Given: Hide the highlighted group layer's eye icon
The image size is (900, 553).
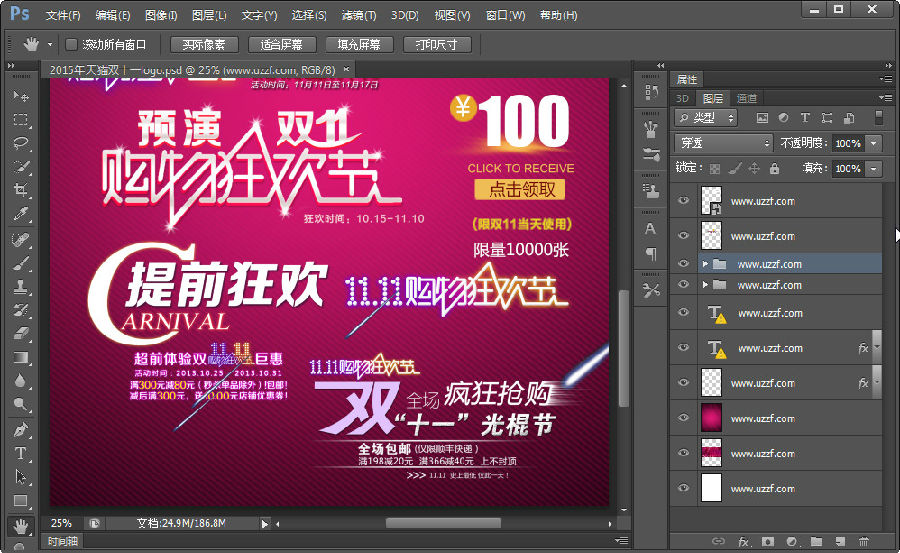Looking at the screenshot, I should 683,264.
